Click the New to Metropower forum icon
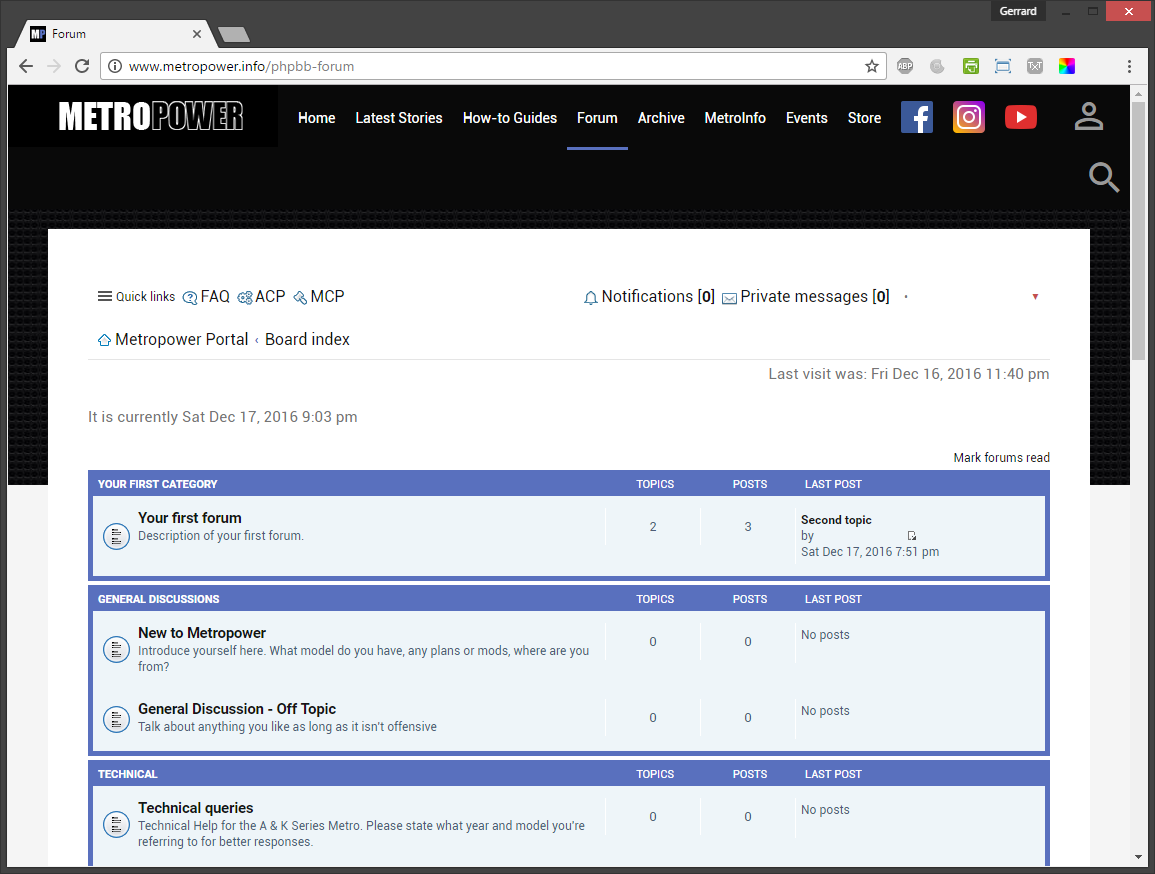 [116, 649]
